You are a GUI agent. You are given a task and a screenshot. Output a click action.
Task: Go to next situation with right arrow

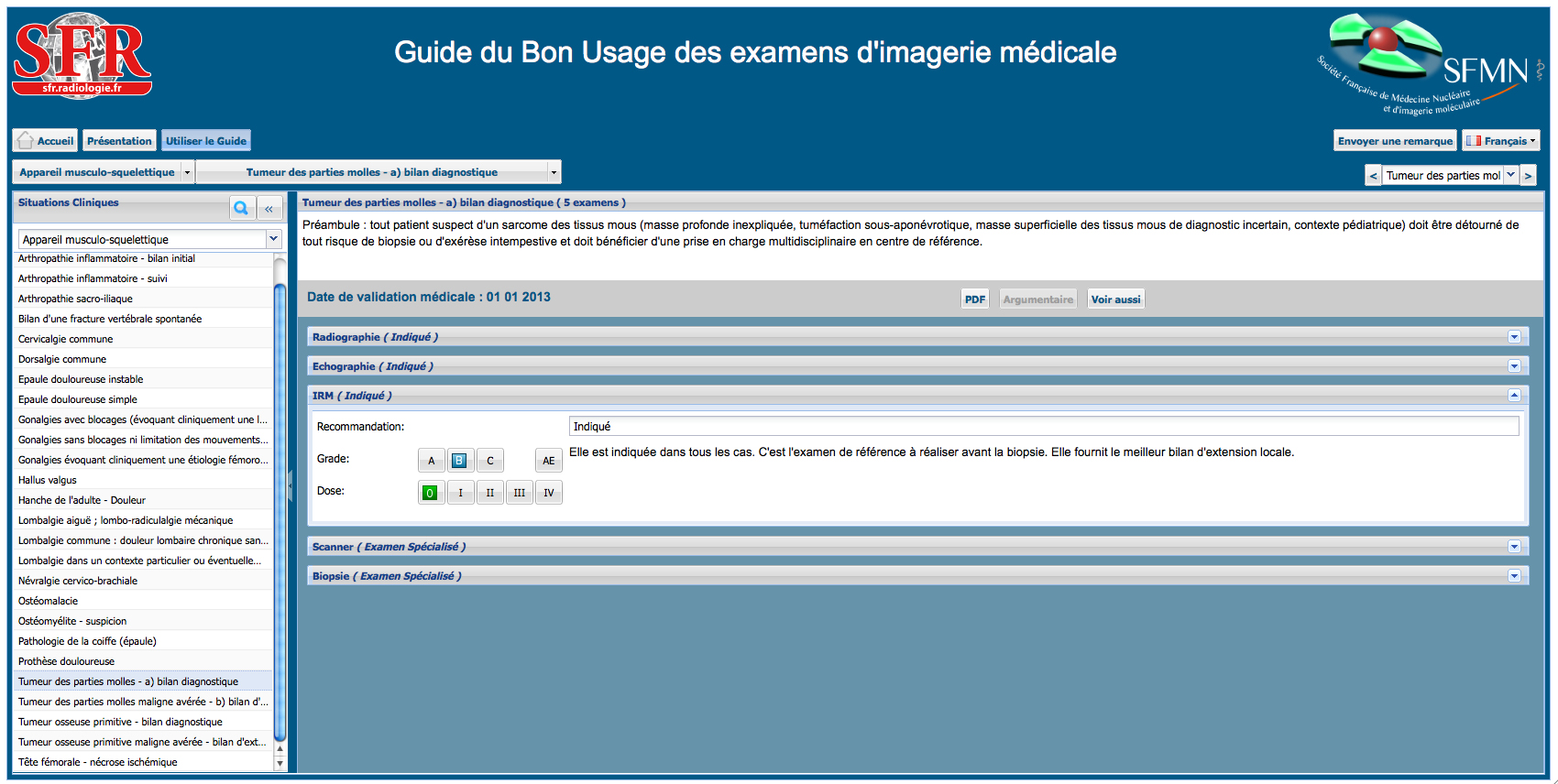click(1528, 176)
